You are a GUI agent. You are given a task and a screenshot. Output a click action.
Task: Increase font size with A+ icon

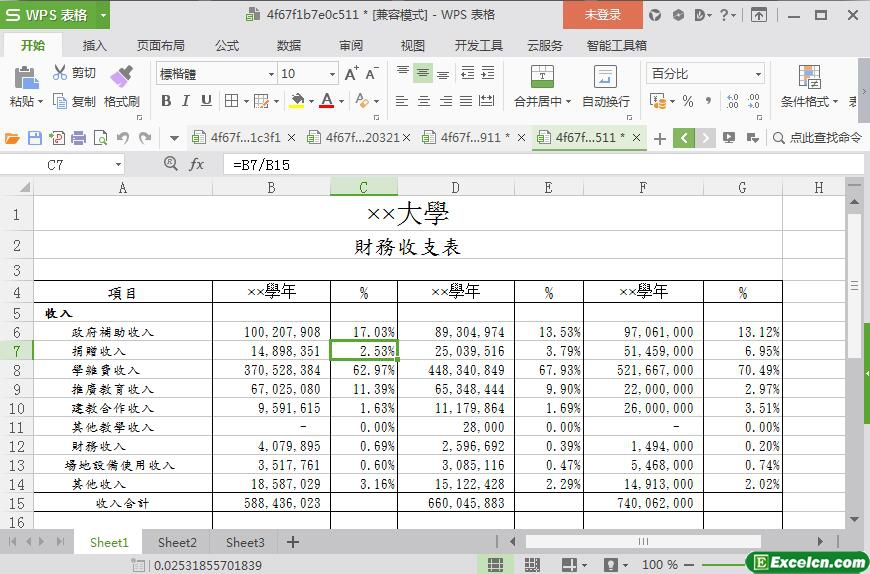(351, 73)
